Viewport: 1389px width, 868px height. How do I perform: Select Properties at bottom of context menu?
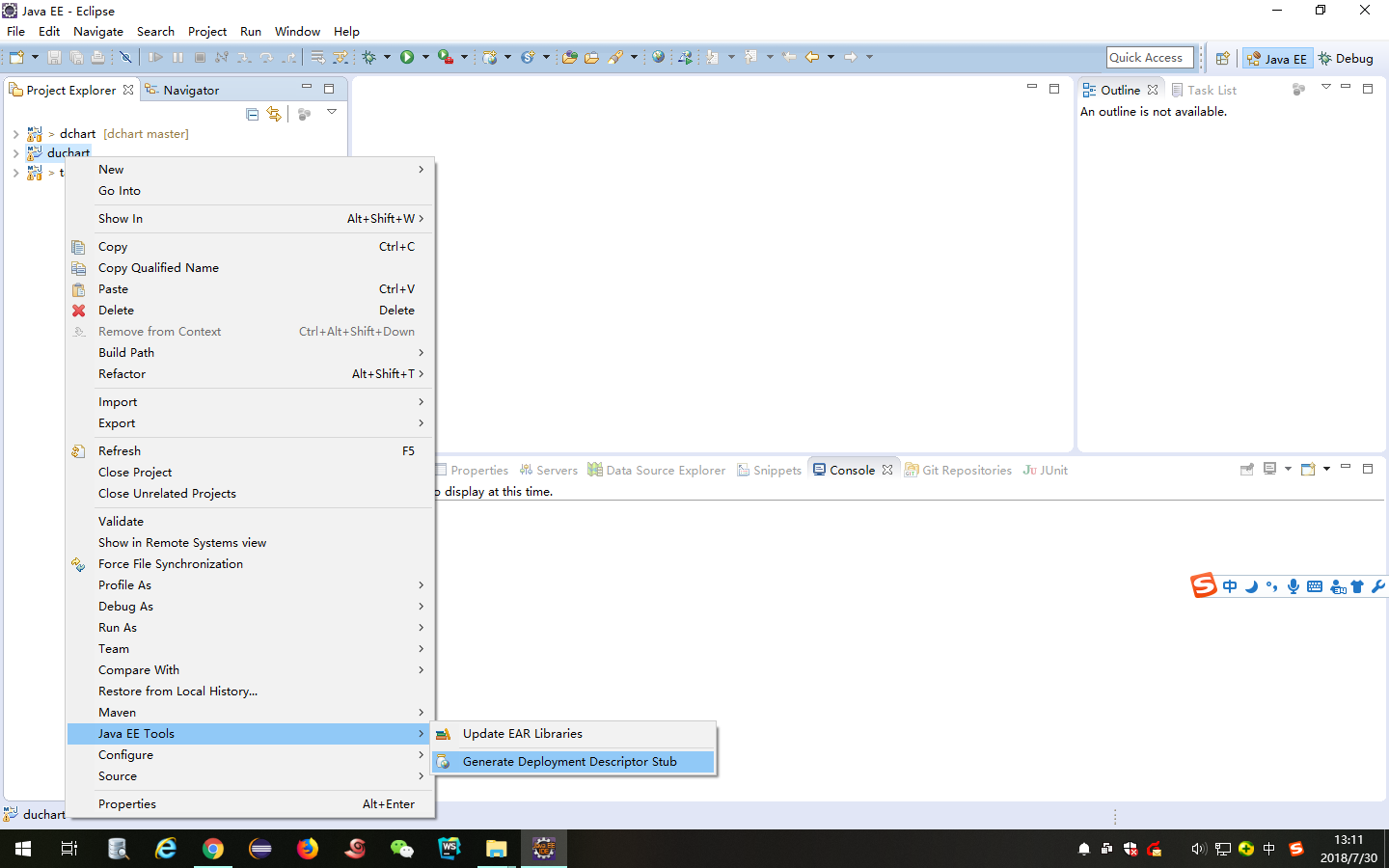pos(251,804)
